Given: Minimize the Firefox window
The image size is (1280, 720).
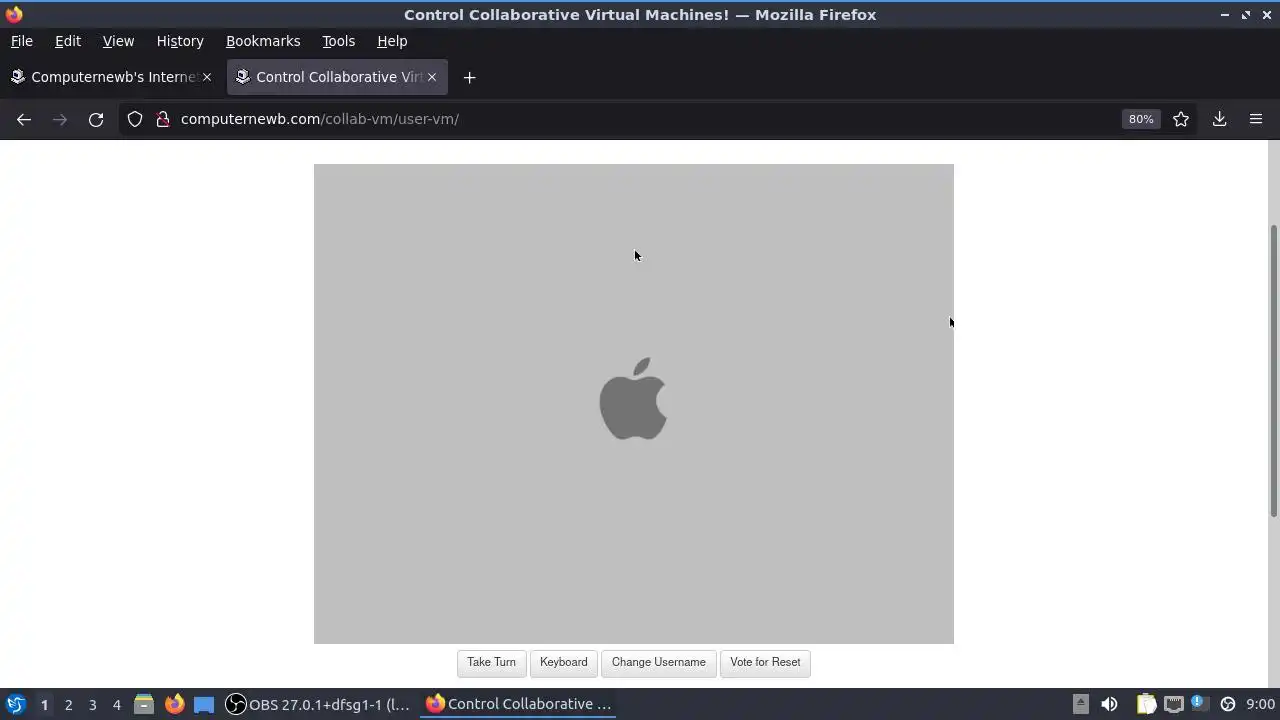Looking at the screenshot, I should 1225,15.
